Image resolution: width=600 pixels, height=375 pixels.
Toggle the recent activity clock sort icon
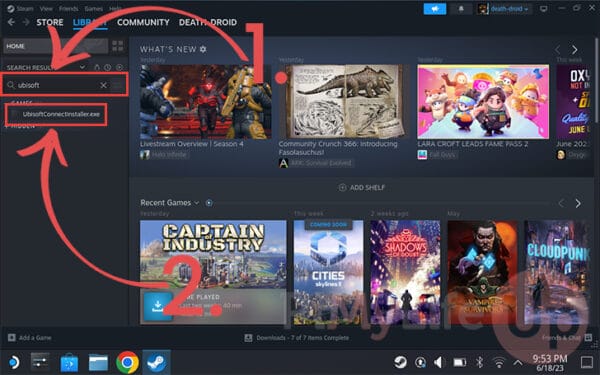[x=108, y=67]
